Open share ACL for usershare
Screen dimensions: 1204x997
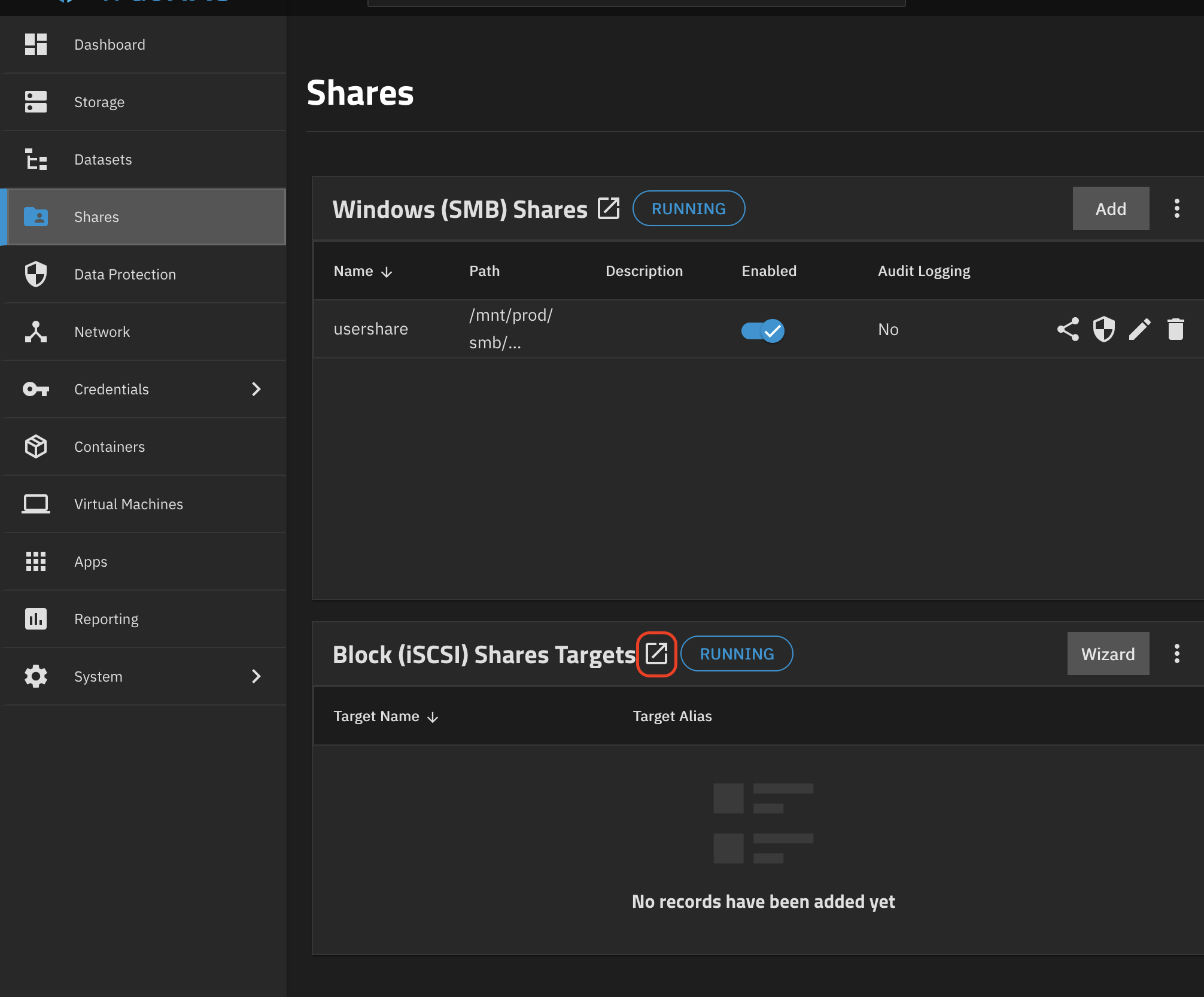coord(1068,329)
